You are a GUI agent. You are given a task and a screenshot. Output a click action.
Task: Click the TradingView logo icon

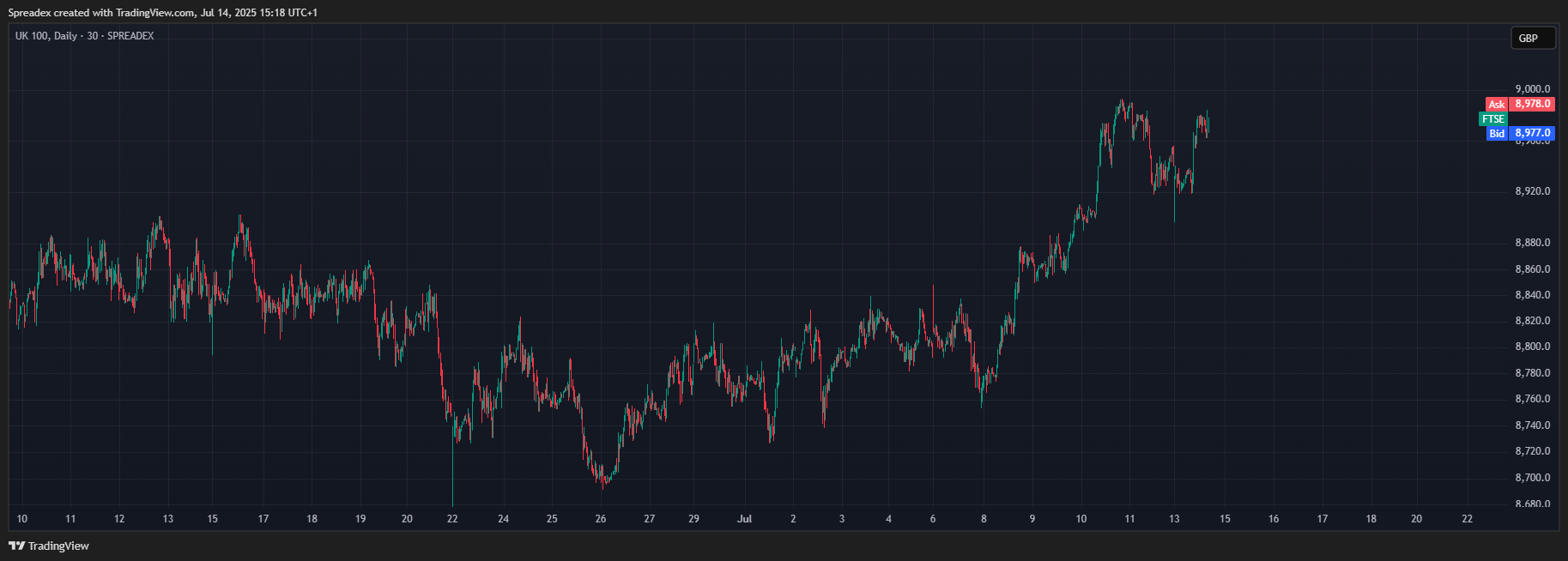pyautogui.click(x=16, y=546)
